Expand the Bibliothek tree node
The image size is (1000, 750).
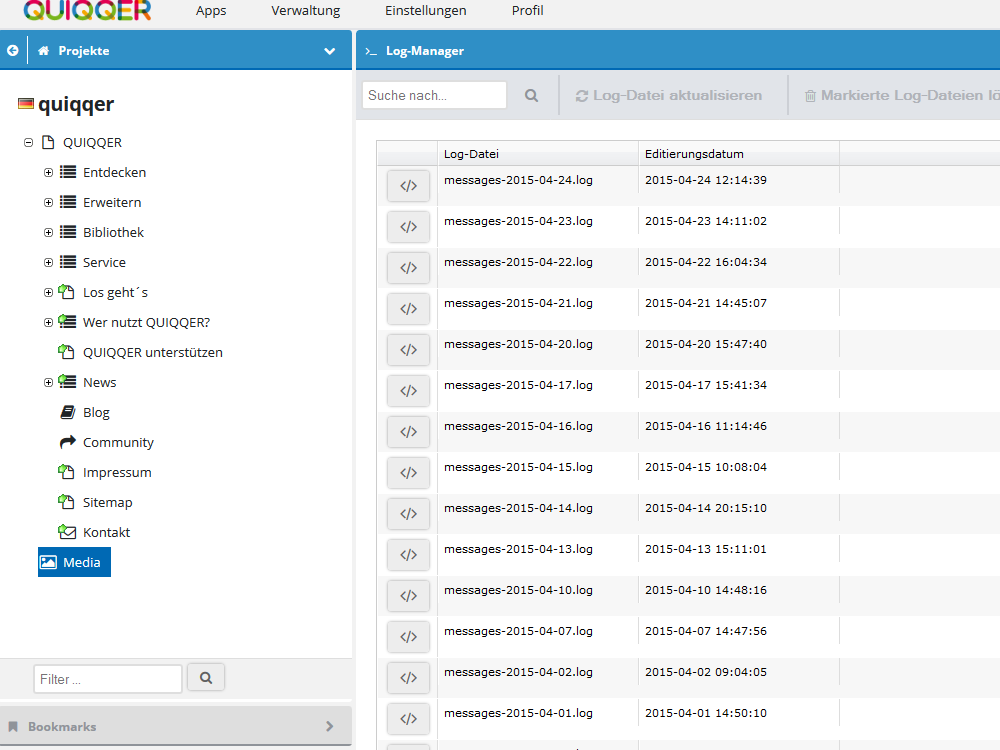click(x=48, y=232)
